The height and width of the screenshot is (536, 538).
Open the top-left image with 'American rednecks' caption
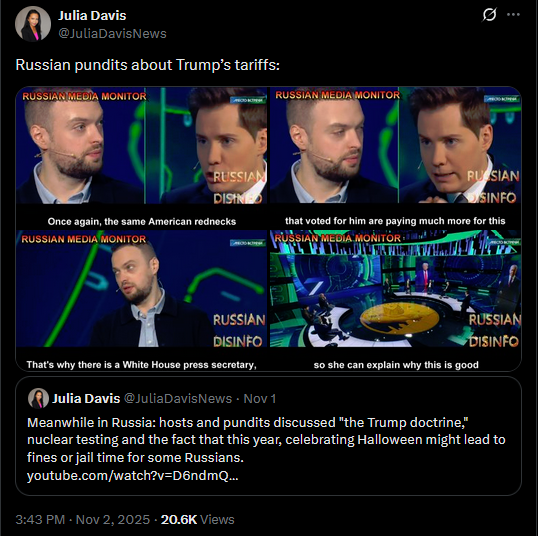[x=141, y=158]
